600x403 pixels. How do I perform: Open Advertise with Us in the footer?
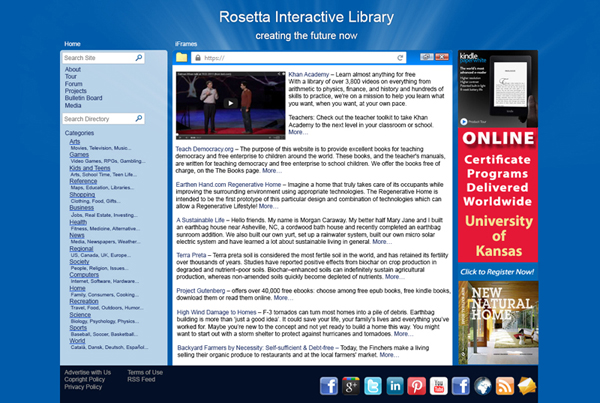point(88,372)
